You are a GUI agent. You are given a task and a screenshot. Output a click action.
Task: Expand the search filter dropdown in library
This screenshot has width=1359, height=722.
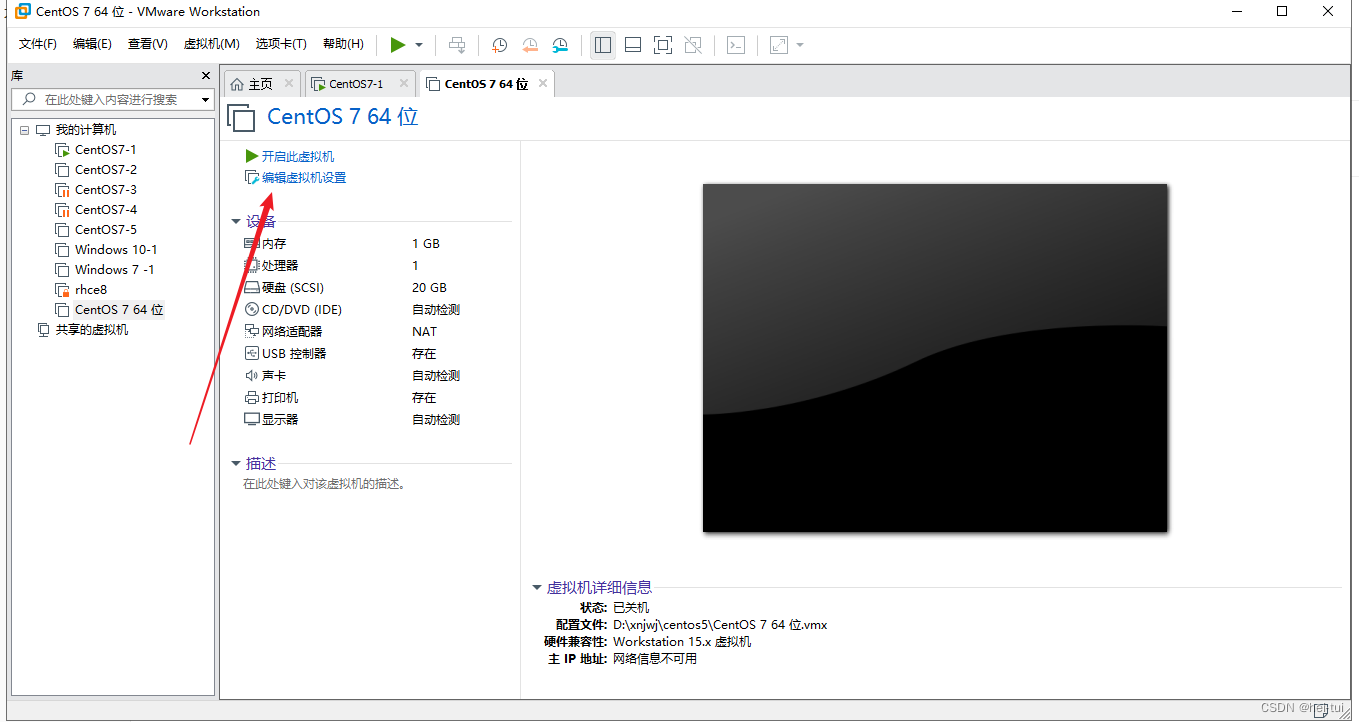(x=205, y=99)
